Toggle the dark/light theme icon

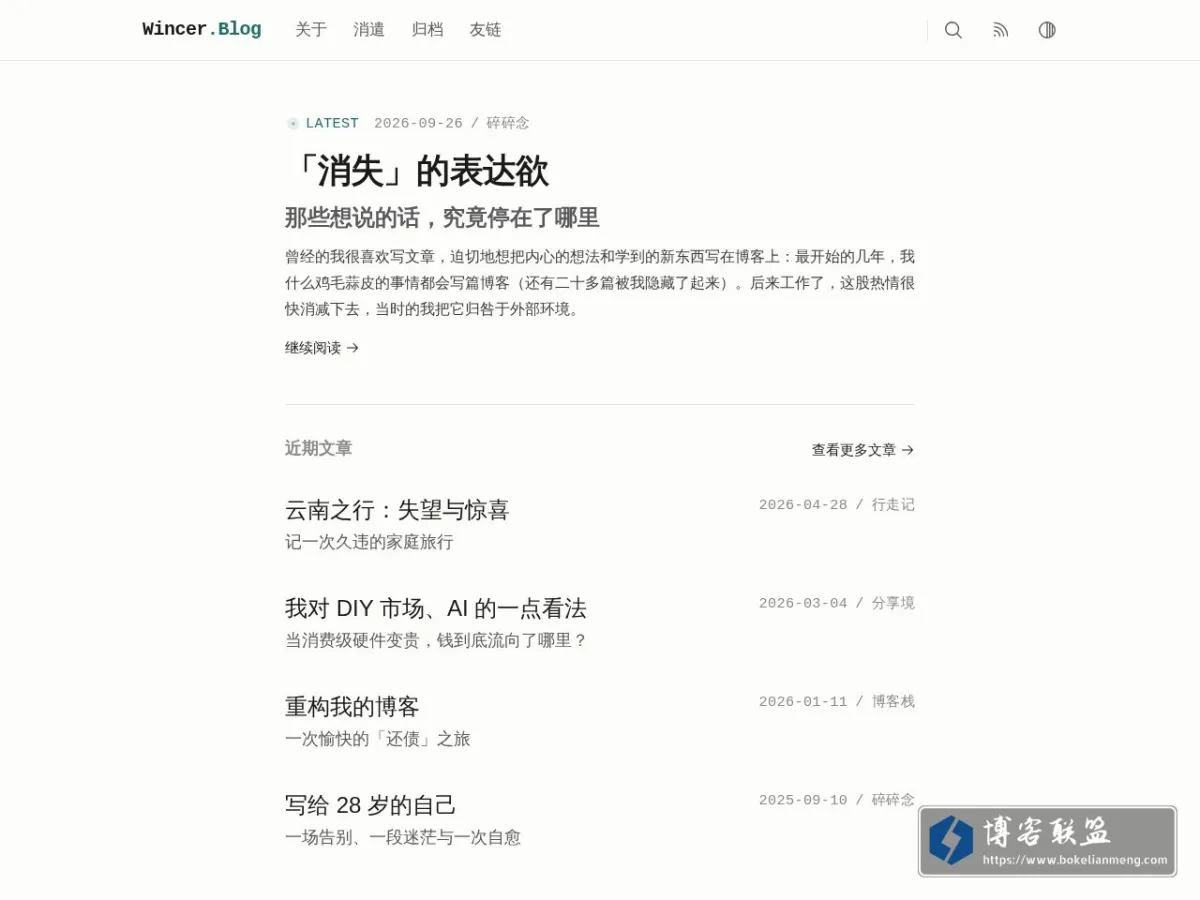1047,30
